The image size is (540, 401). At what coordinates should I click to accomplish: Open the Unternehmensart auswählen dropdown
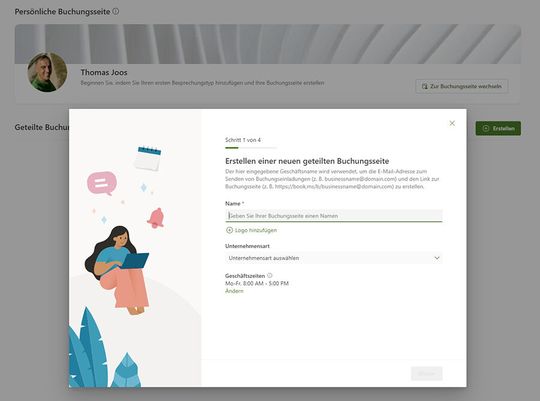[334, 258]
